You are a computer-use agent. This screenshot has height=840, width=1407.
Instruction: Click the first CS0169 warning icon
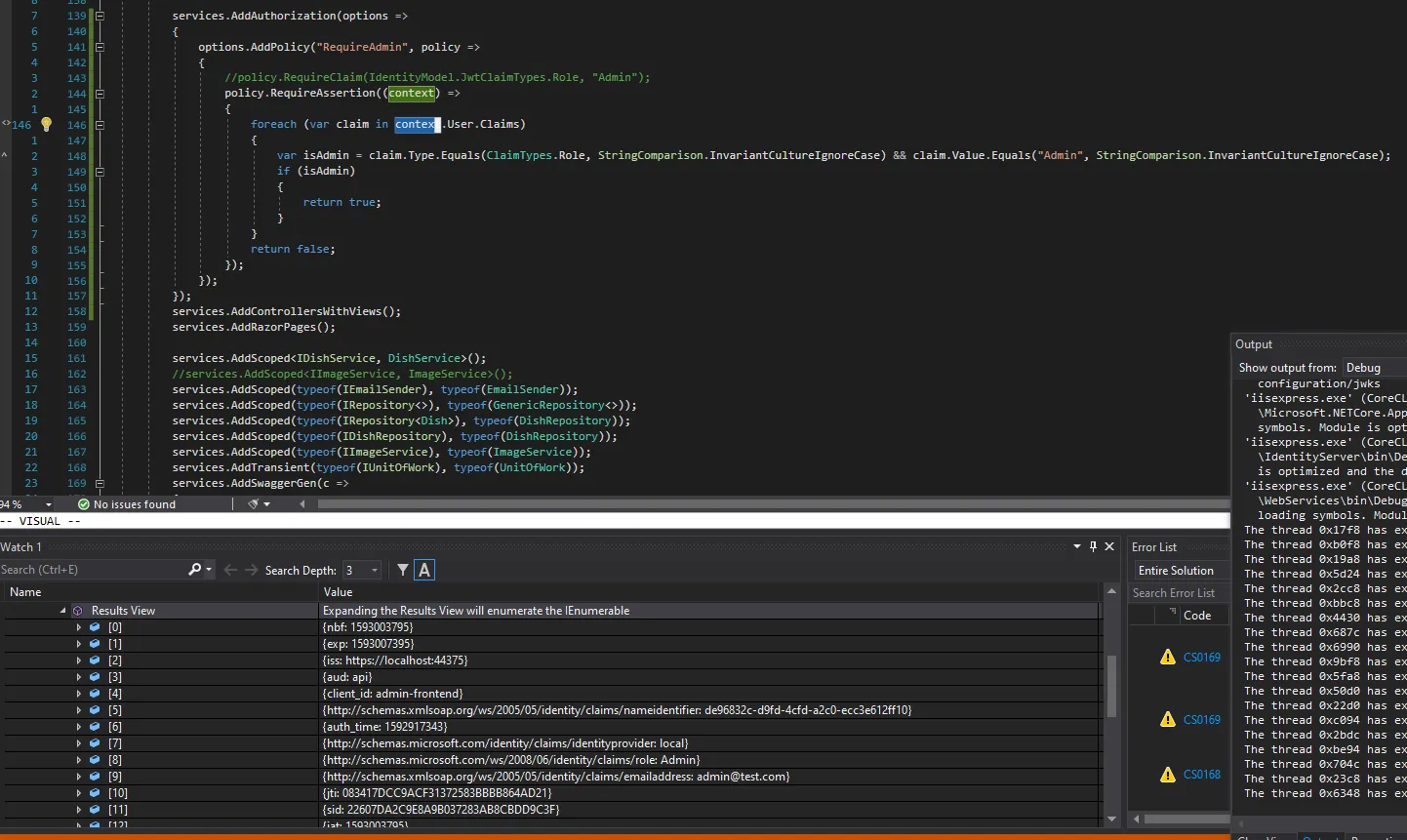[1167, 657]
